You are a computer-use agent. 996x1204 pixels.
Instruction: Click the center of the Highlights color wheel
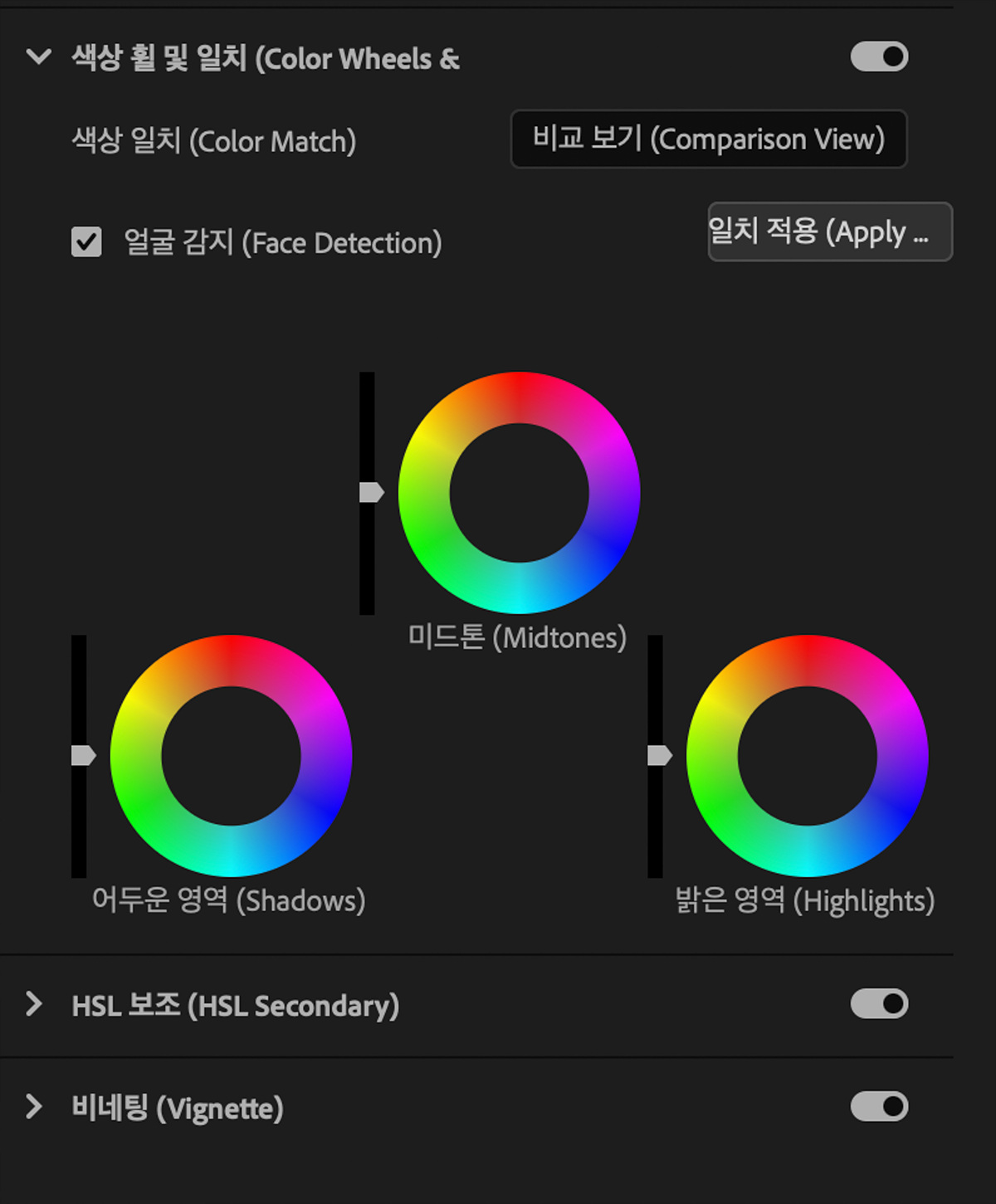(807, 756)
